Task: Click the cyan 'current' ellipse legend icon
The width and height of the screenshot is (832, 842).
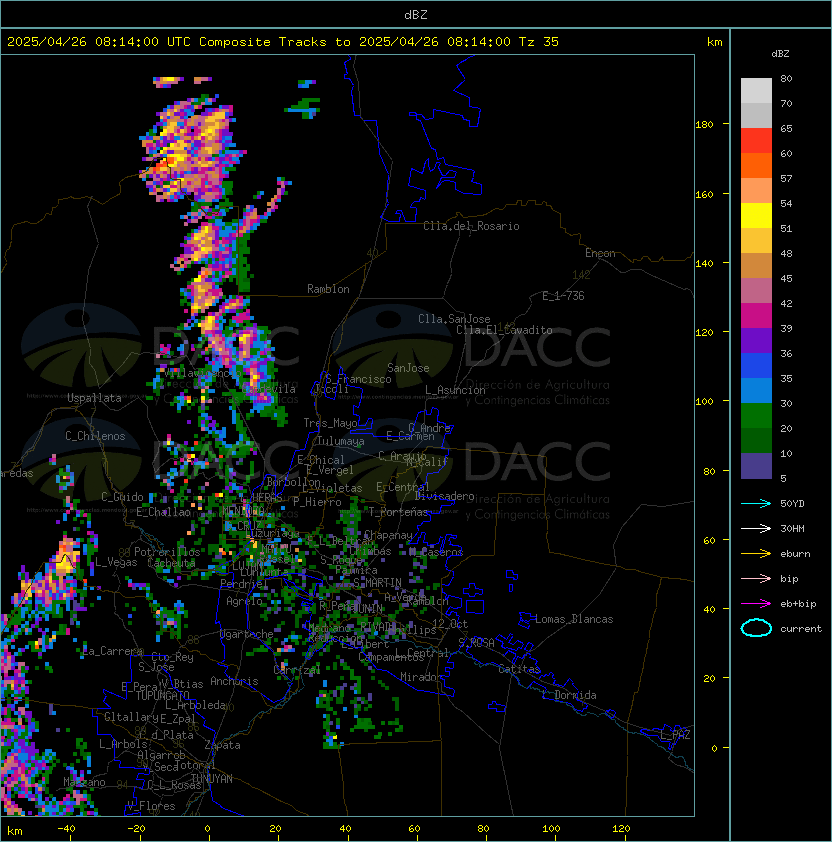Action: pos(756,628)
